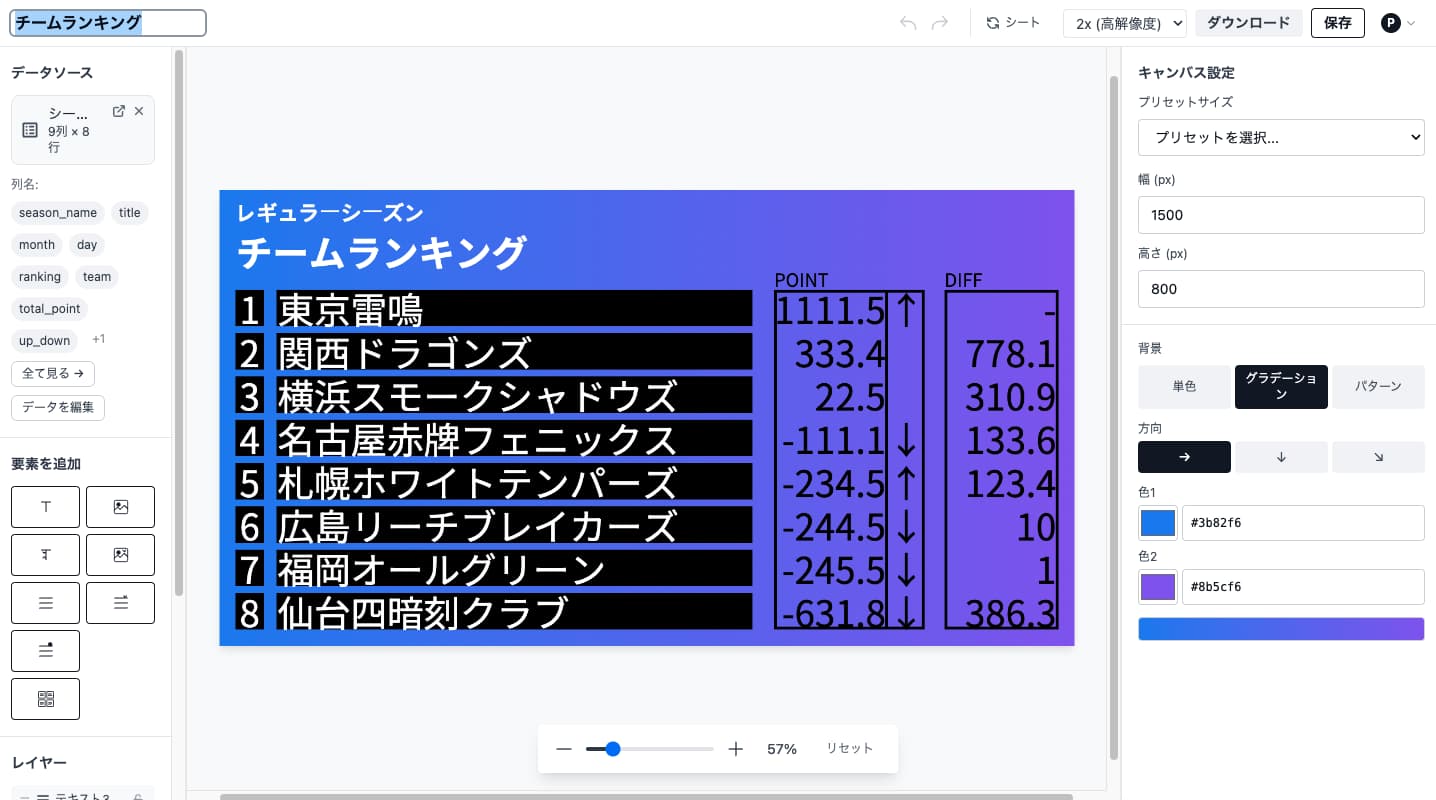This screenshot has width=1436, height=800.
Task: Open the 2x (高解像度) resolution dropdown
Action: pyautogui.click(x=1124, y=23)
